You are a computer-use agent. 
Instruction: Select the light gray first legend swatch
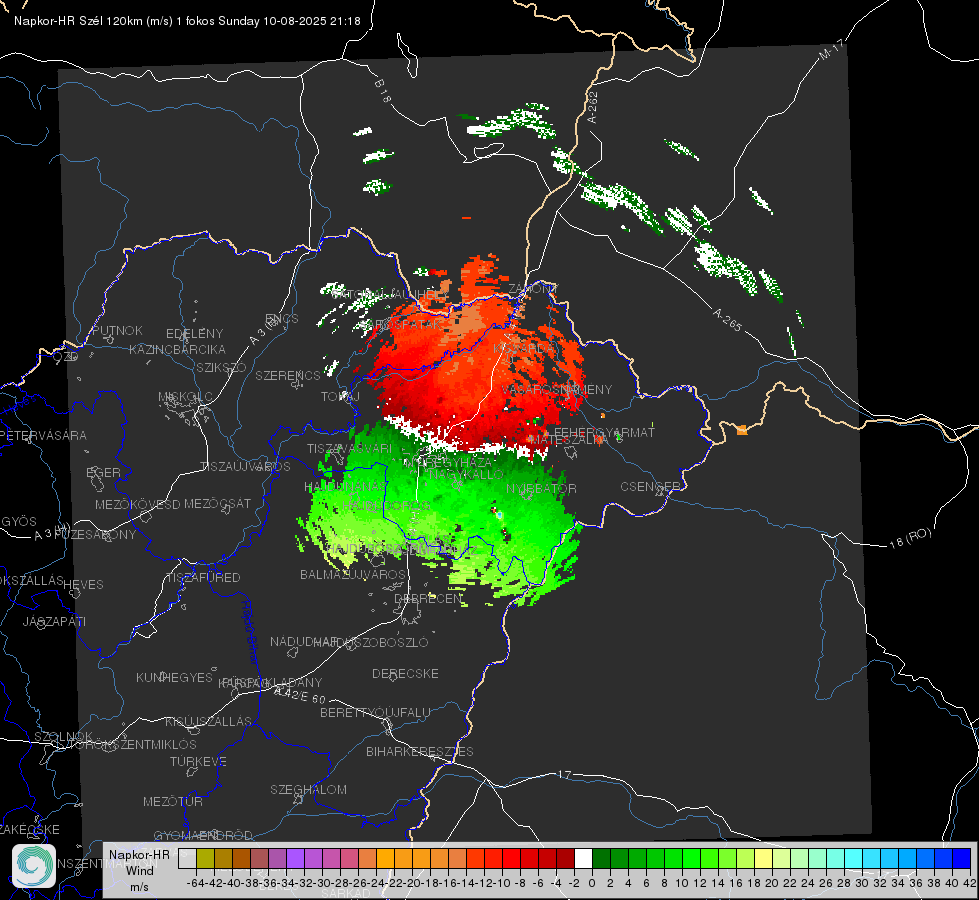(x=187, y=859)
